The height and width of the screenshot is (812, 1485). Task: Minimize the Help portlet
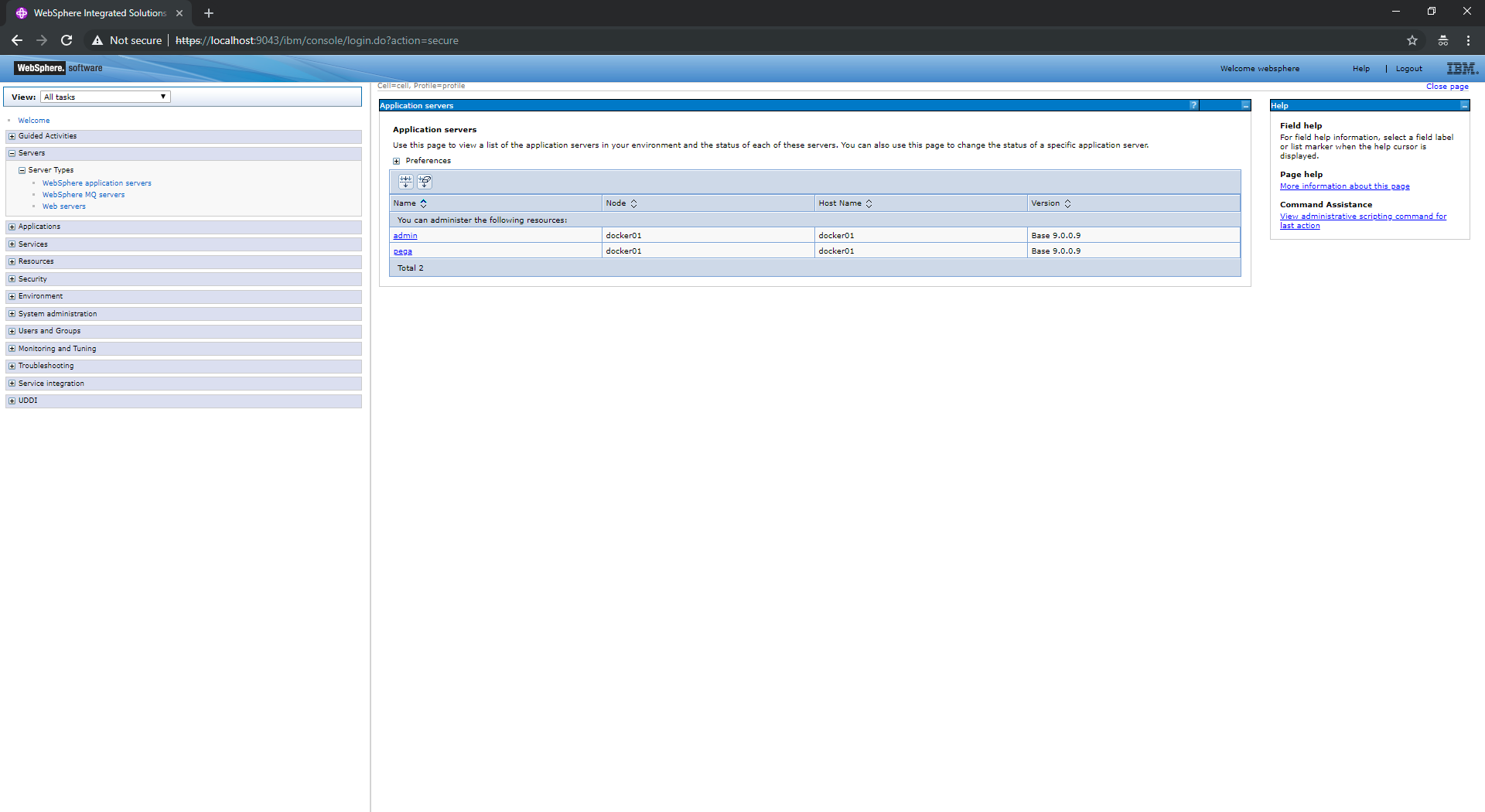tap(1464, 105)
